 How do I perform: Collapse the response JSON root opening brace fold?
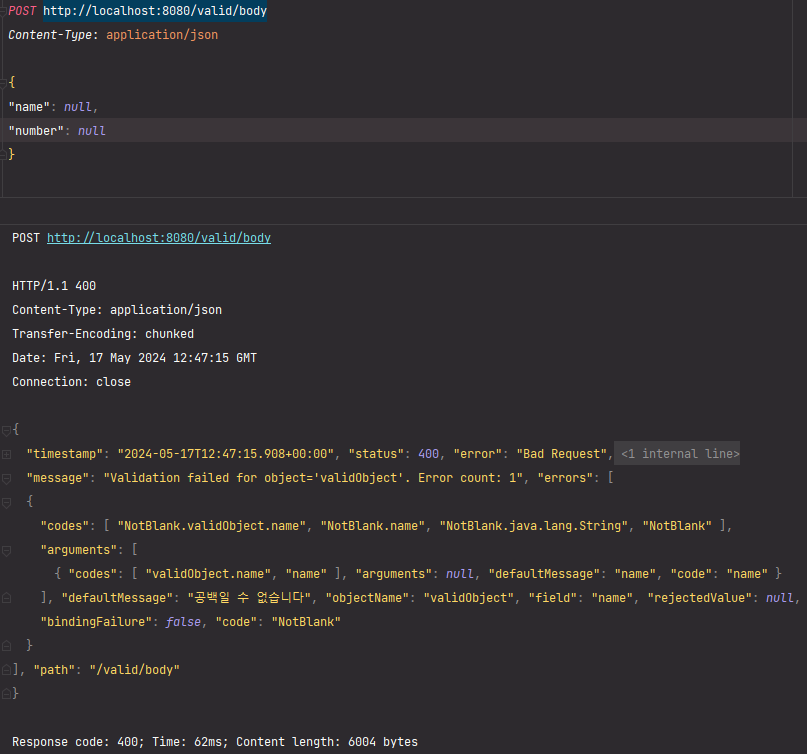pos(6,430)
